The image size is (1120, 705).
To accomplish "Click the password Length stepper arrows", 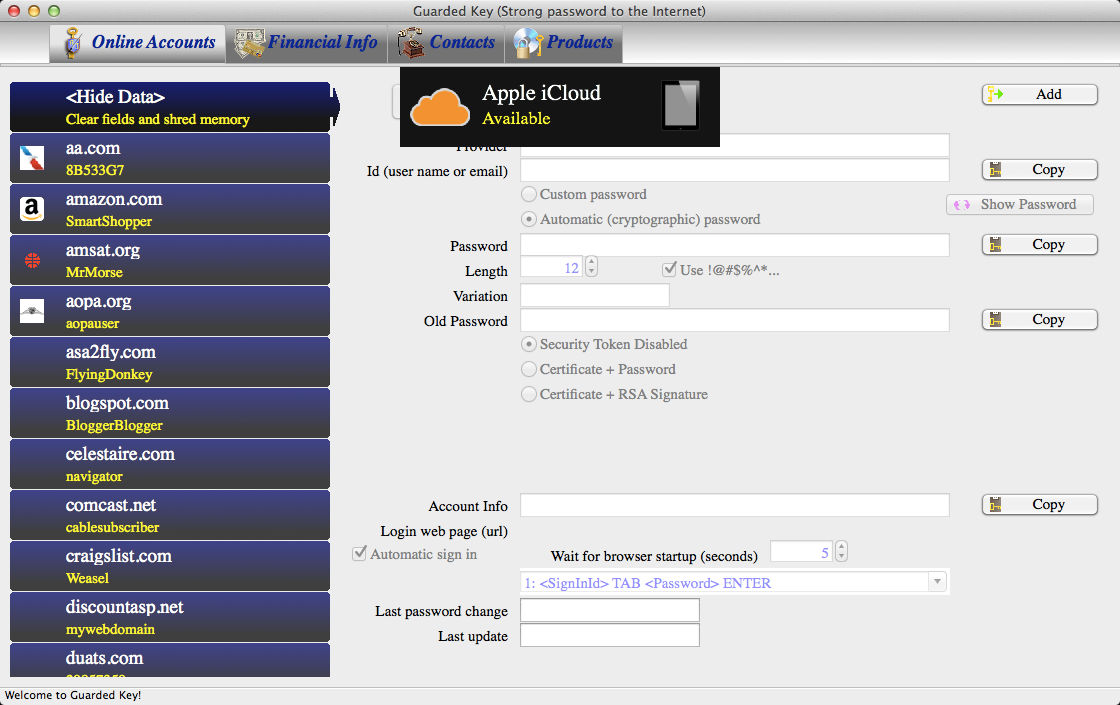I will (x=591, y=267).
